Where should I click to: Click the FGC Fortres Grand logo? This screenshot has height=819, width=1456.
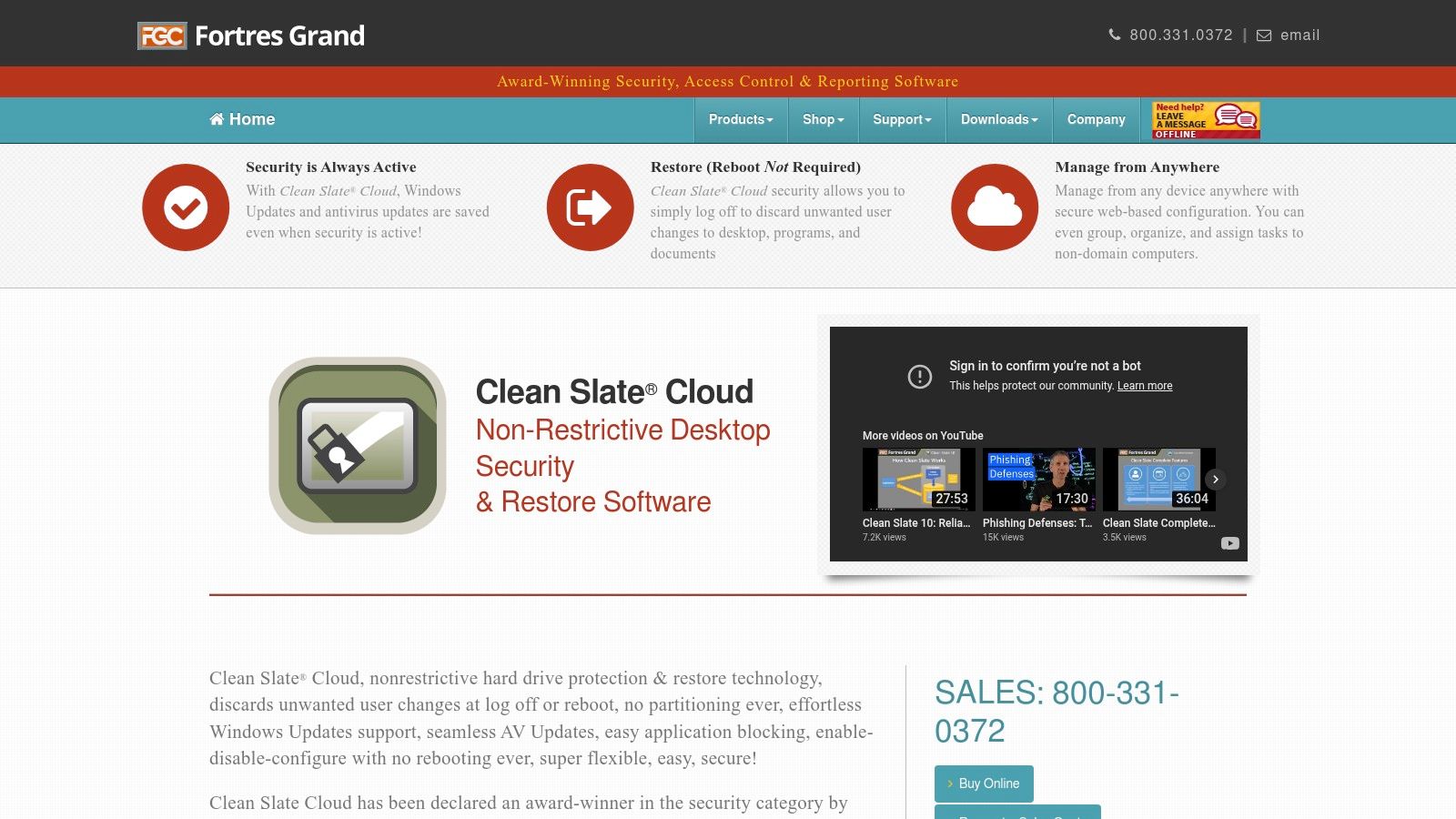point(251,35)
